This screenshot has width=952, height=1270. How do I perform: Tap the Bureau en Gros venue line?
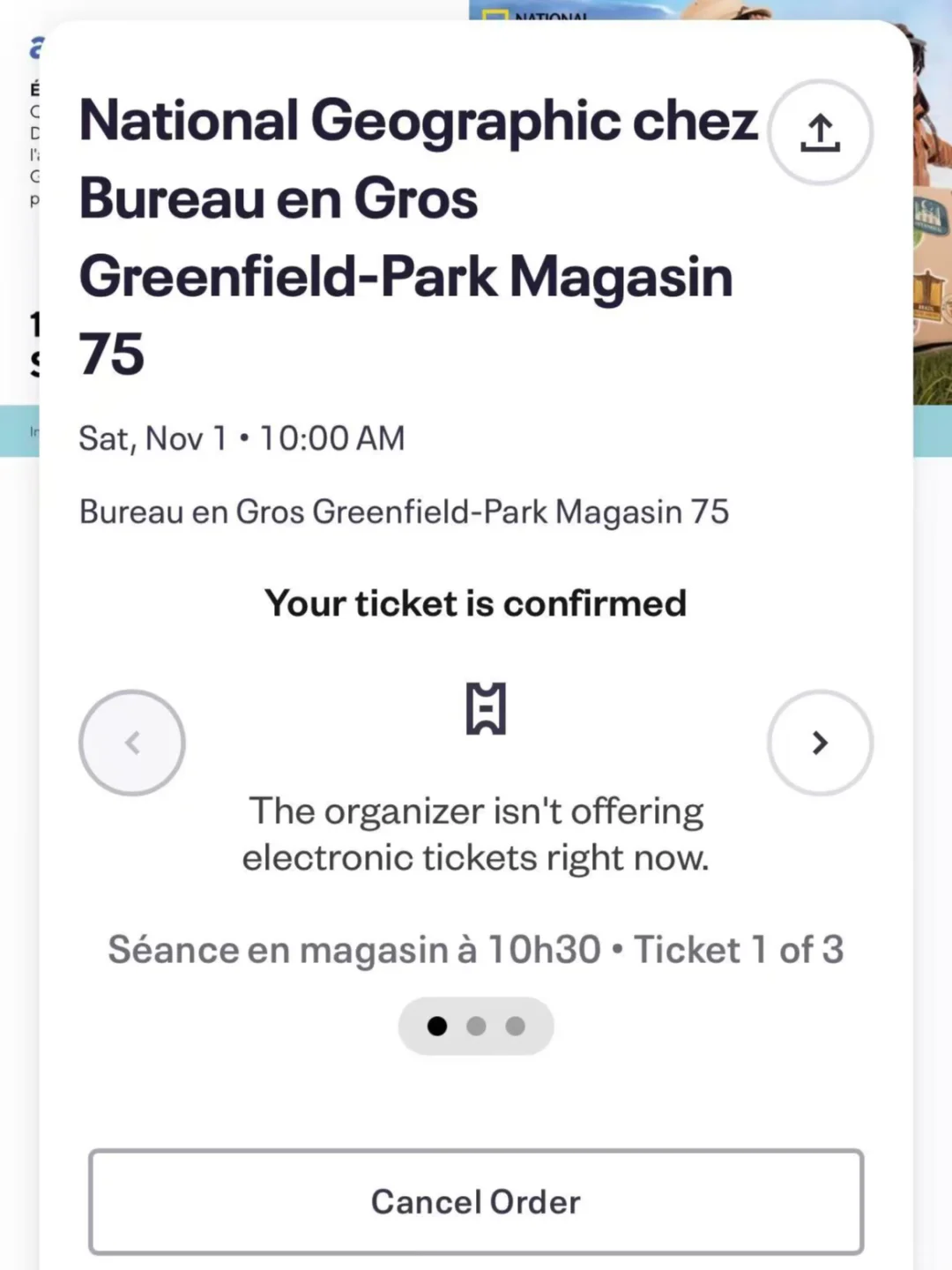(404, 512)
